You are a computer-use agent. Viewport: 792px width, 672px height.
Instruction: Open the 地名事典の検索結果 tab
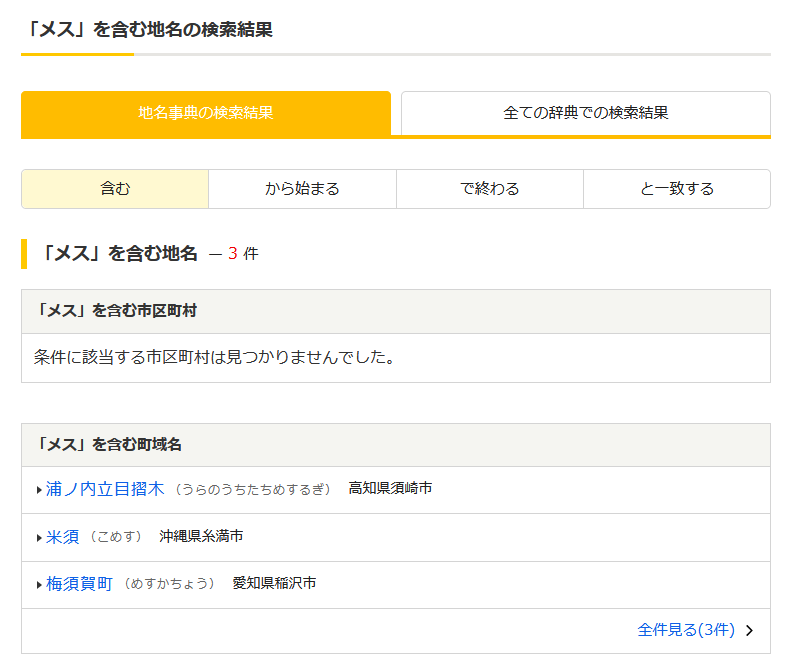(x=206, y=113)
